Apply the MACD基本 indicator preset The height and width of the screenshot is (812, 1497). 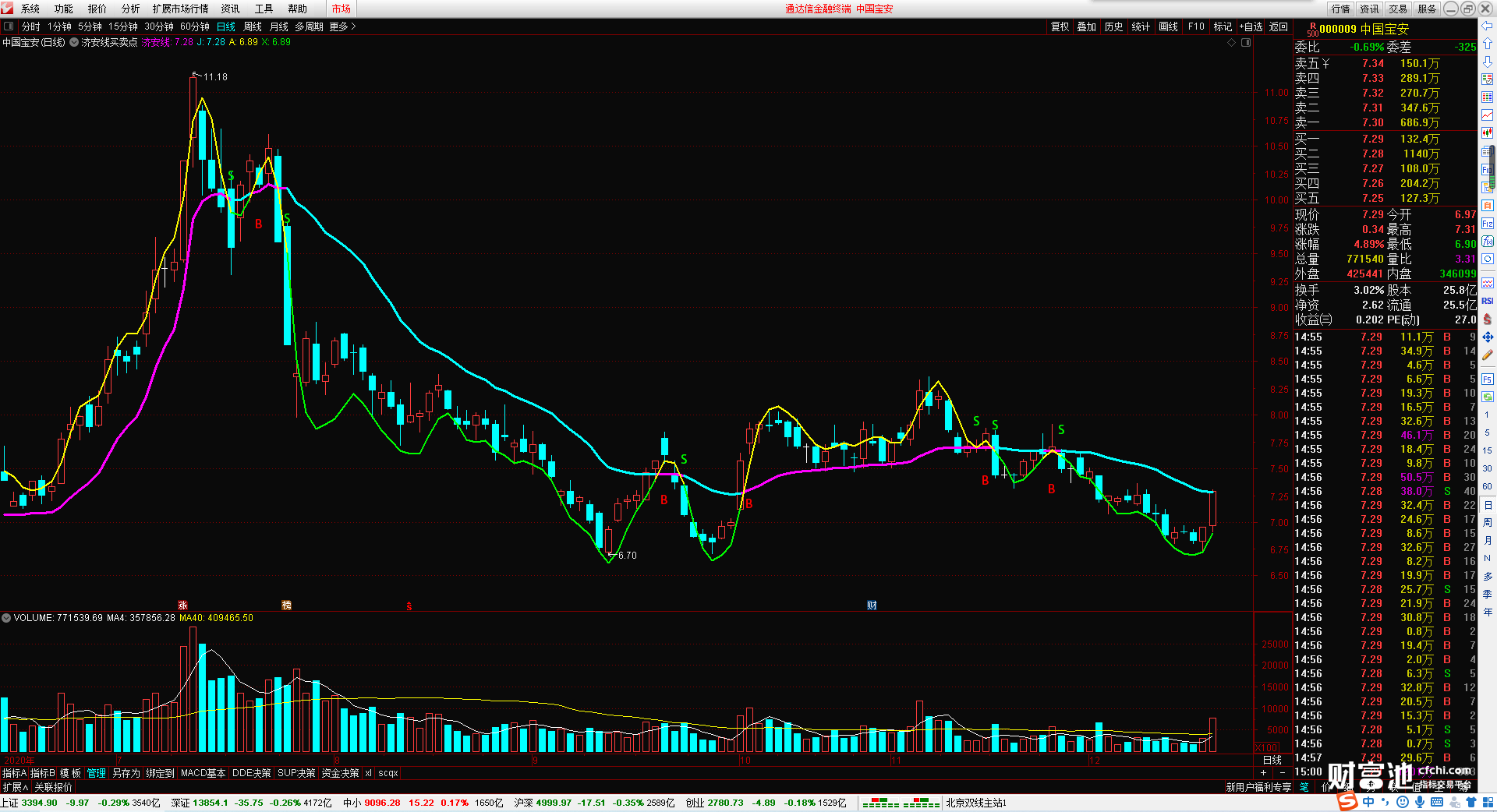click(203, 773)
